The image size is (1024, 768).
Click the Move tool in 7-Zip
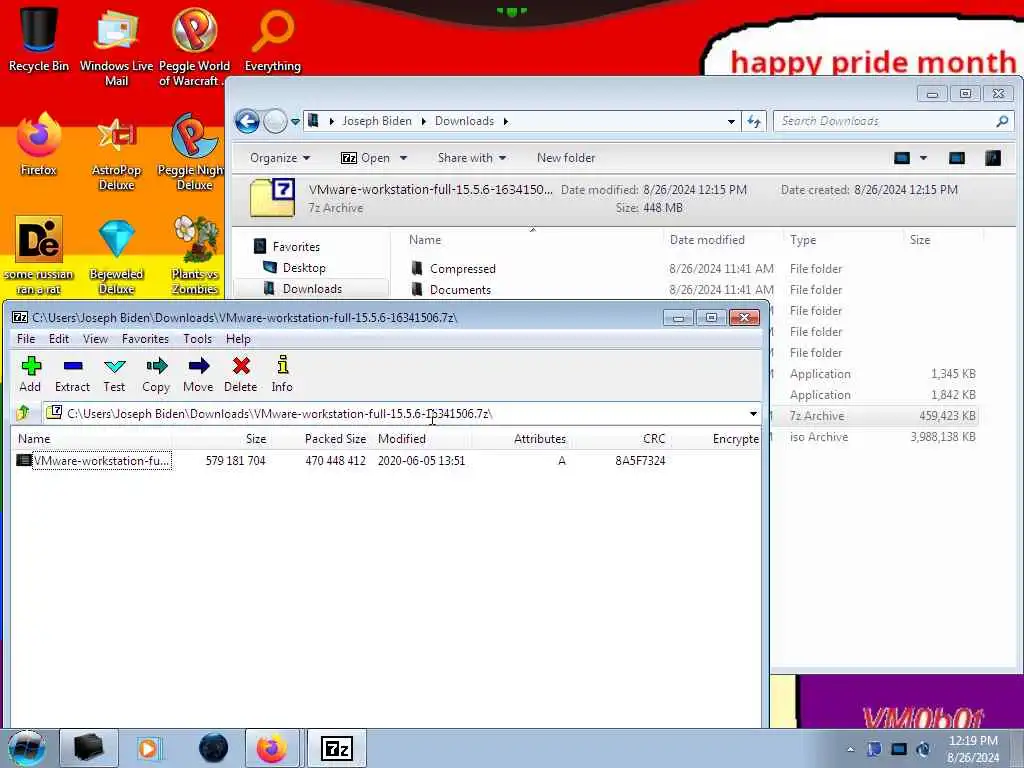198,374
